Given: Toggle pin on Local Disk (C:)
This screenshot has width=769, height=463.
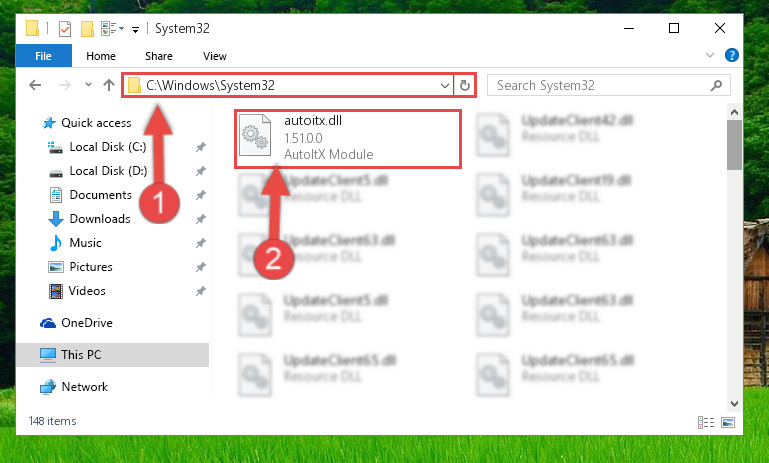Looking at the screenshot, I should pos(201,147).
